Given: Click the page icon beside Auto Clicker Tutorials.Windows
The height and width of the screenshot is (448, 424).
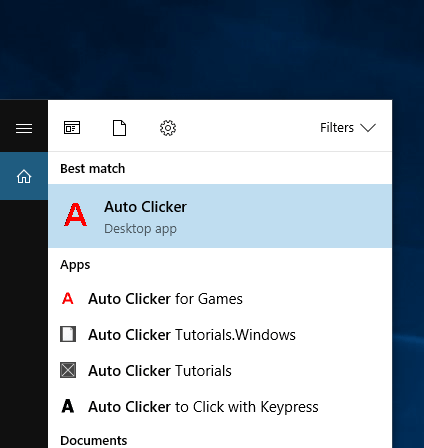Looking at the screenshot, I should point(68,334).
